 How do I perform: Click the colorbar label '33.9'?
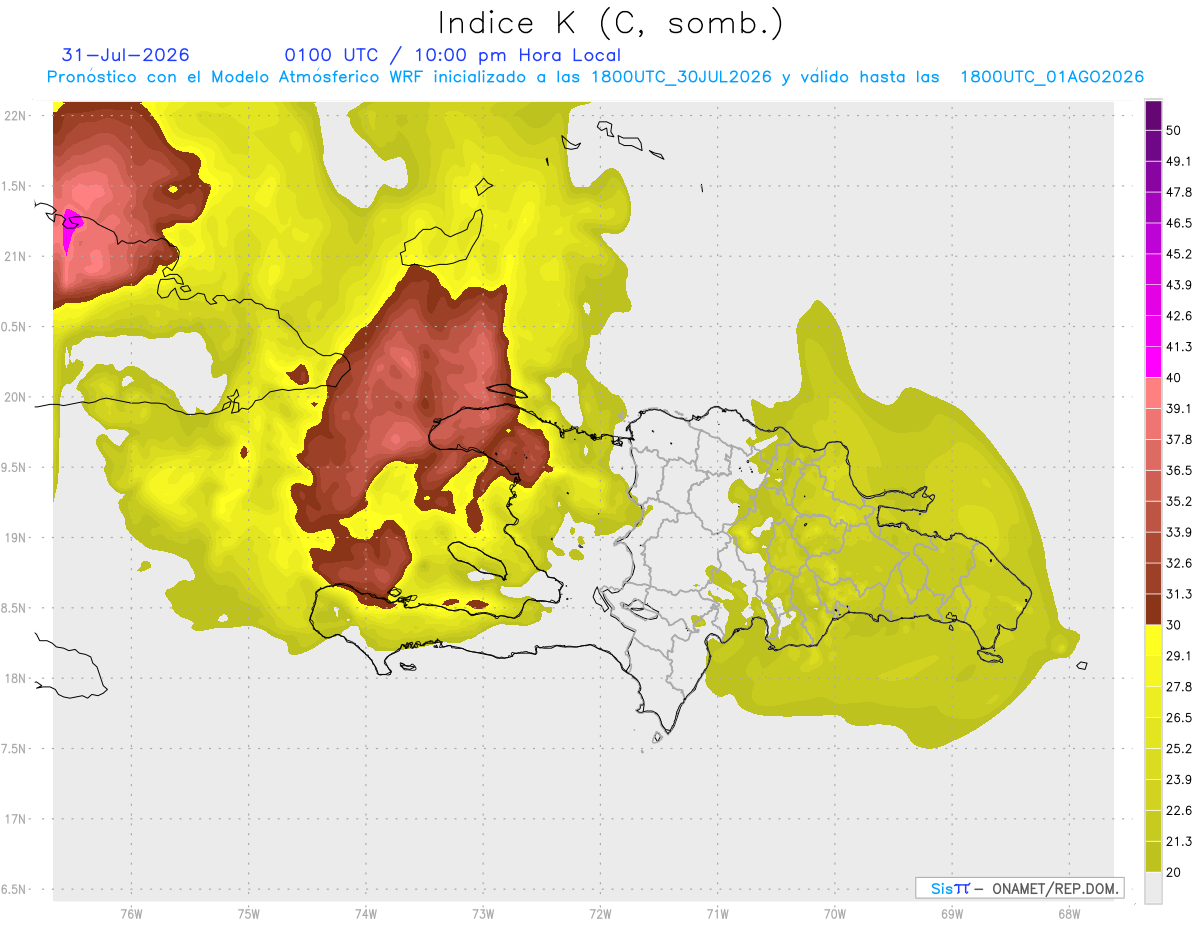click(x=1179, y=531)
